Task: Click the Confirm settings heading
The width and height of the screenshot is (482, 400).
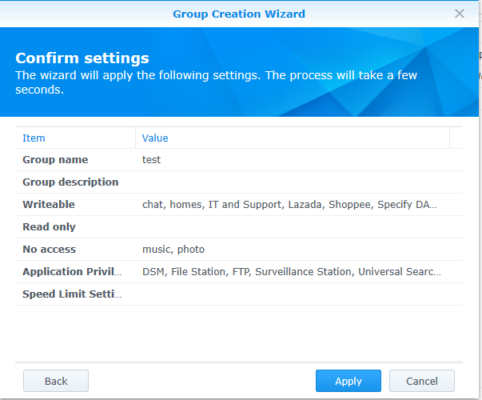Action: click(x=82, y=58)
